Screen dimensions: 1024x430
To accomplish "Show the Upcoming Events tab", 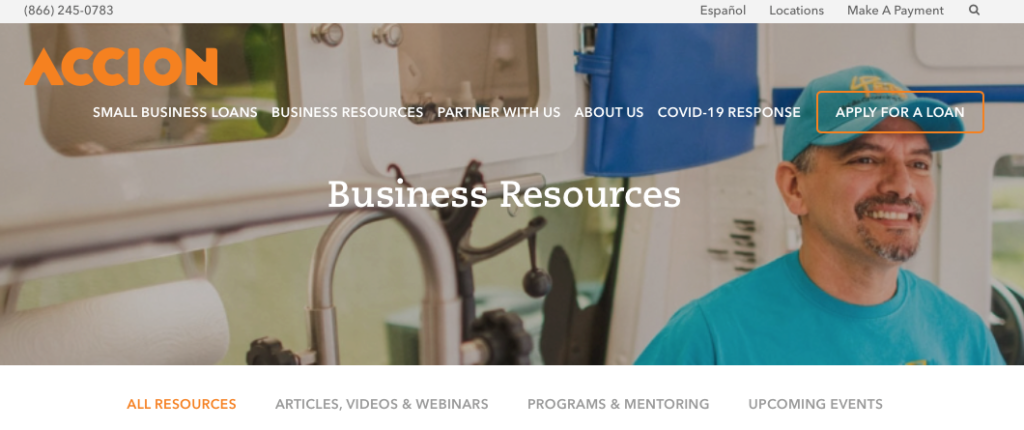I will coord(815,404).
